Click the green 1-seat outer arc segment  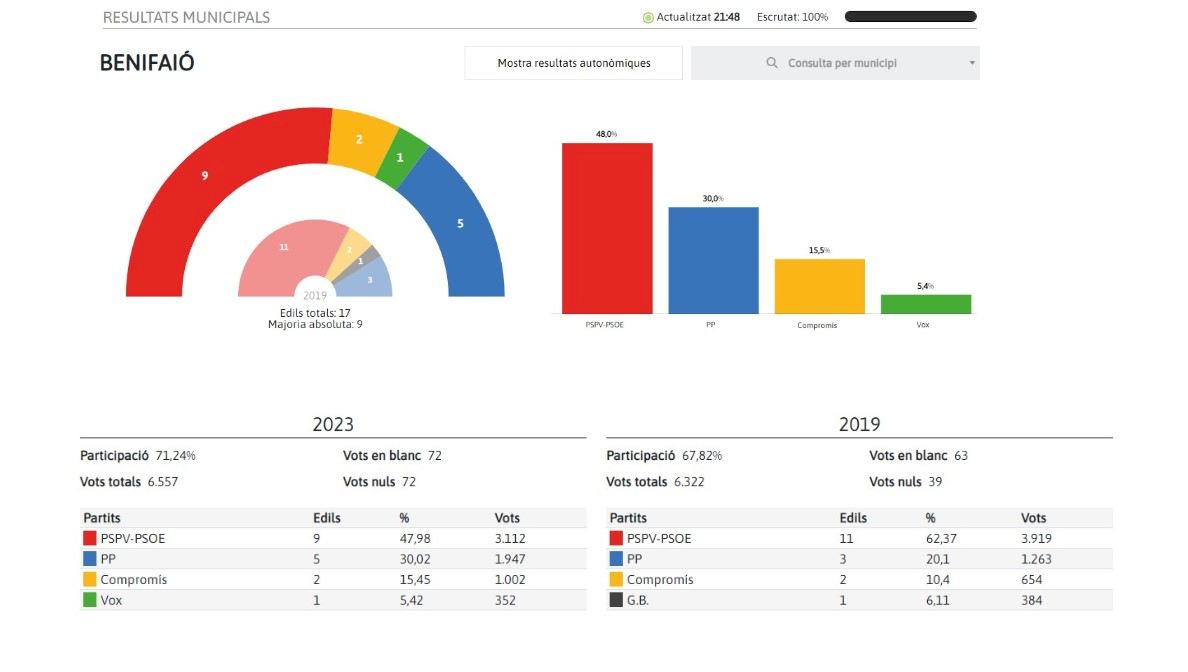(x=401, y=157)
